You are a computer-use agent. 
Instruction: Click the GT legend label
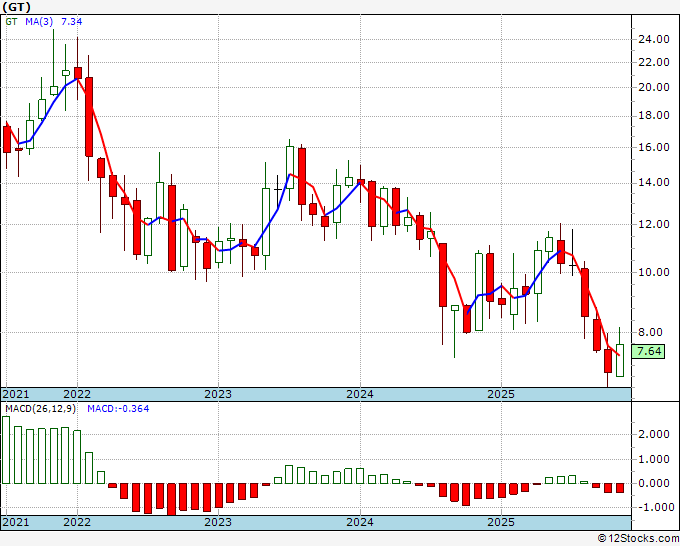click(x=11, y=21)
